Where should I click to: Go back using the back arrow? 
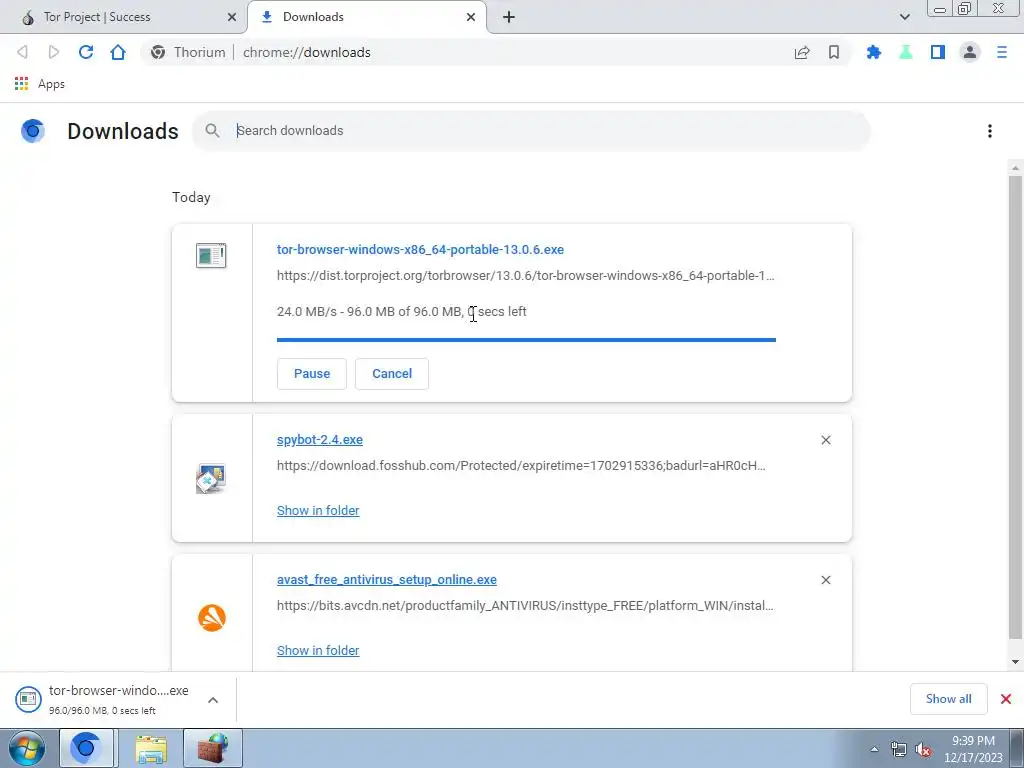click(22, 52)
